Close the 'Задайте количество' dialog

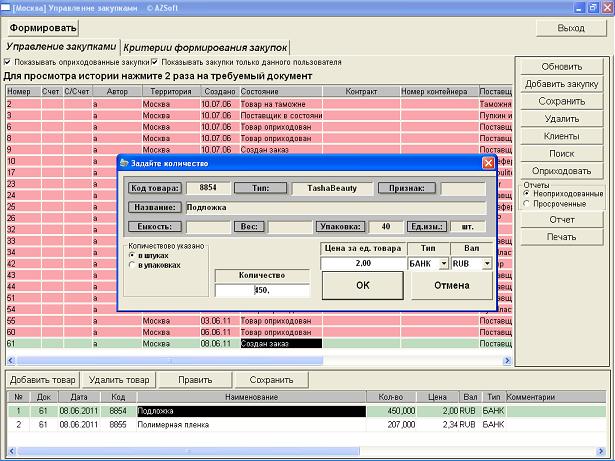[x=488, y=163]
